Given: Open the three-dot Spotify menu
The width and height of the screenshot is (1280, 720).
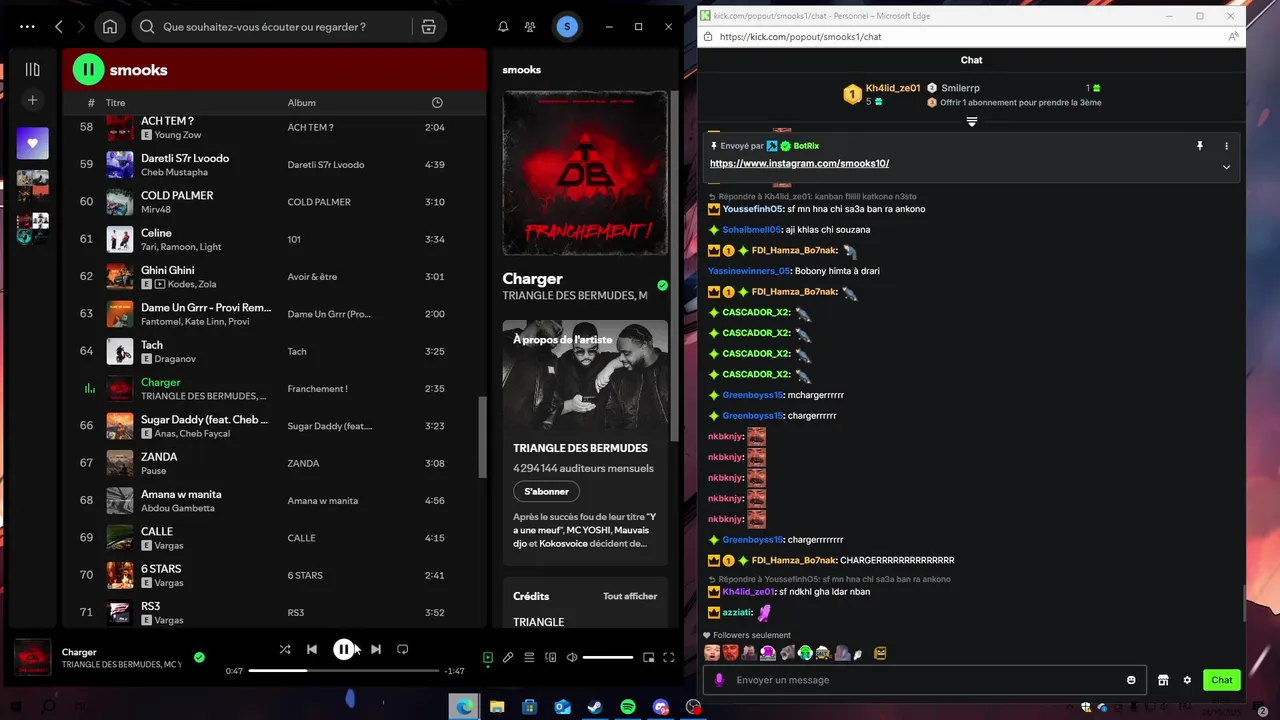Looking at the screenshot, I should (27, 27).
